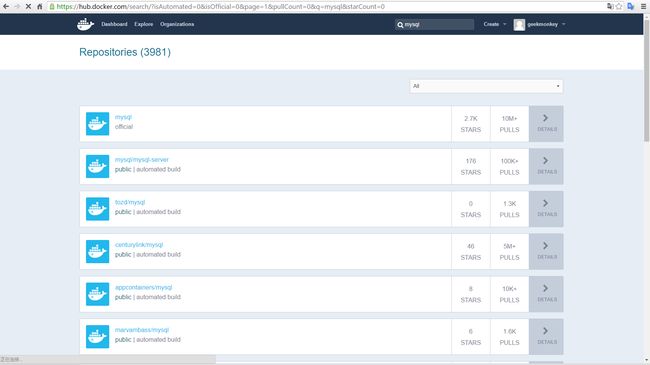Click the 100K+ PULLS count for mysql-server
The width and height of the screenshot is (650, 365).
coord(509,166)
